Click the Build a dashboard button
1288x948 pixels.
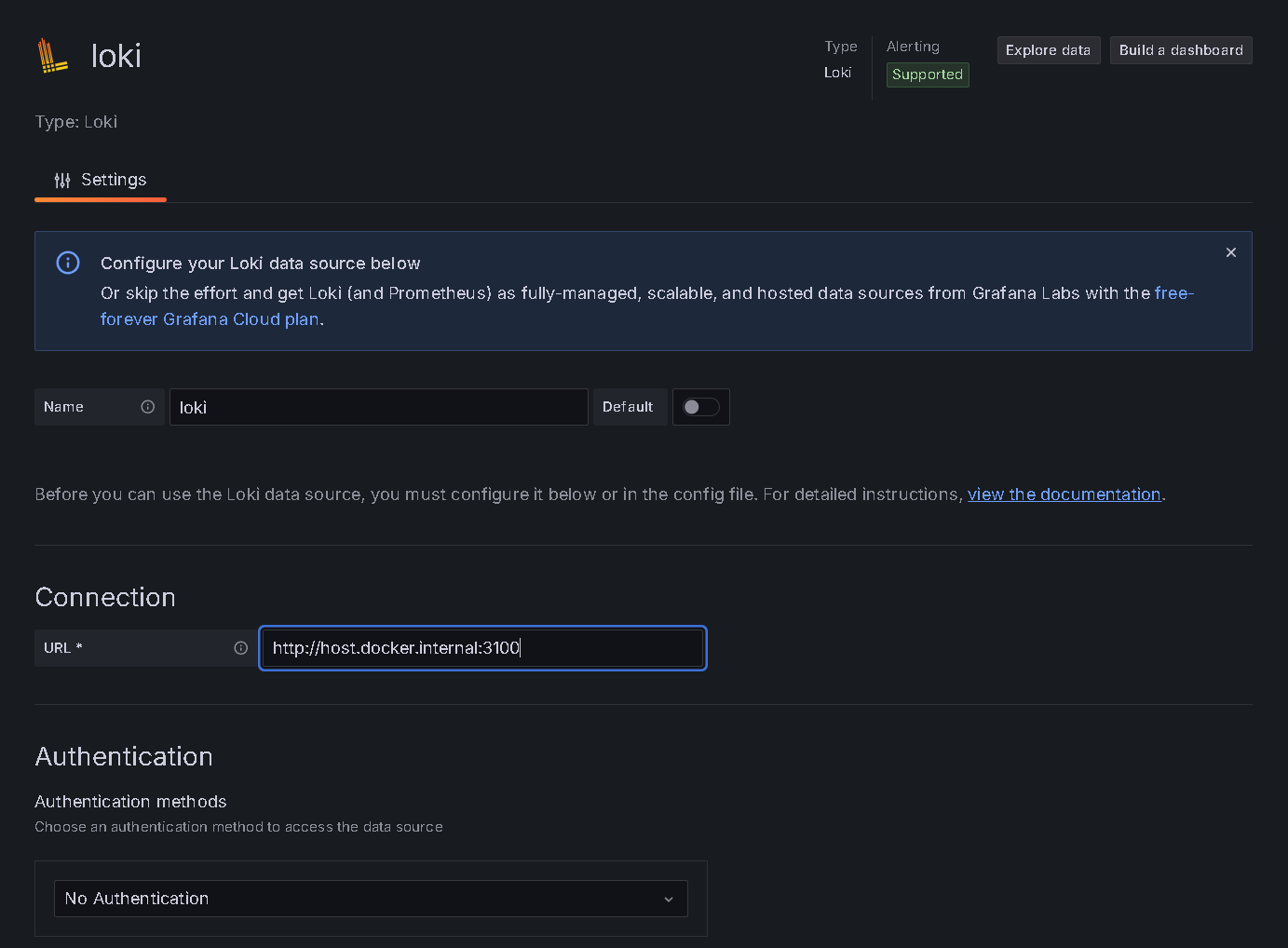pyautogui.click(x=1181, y=50)
